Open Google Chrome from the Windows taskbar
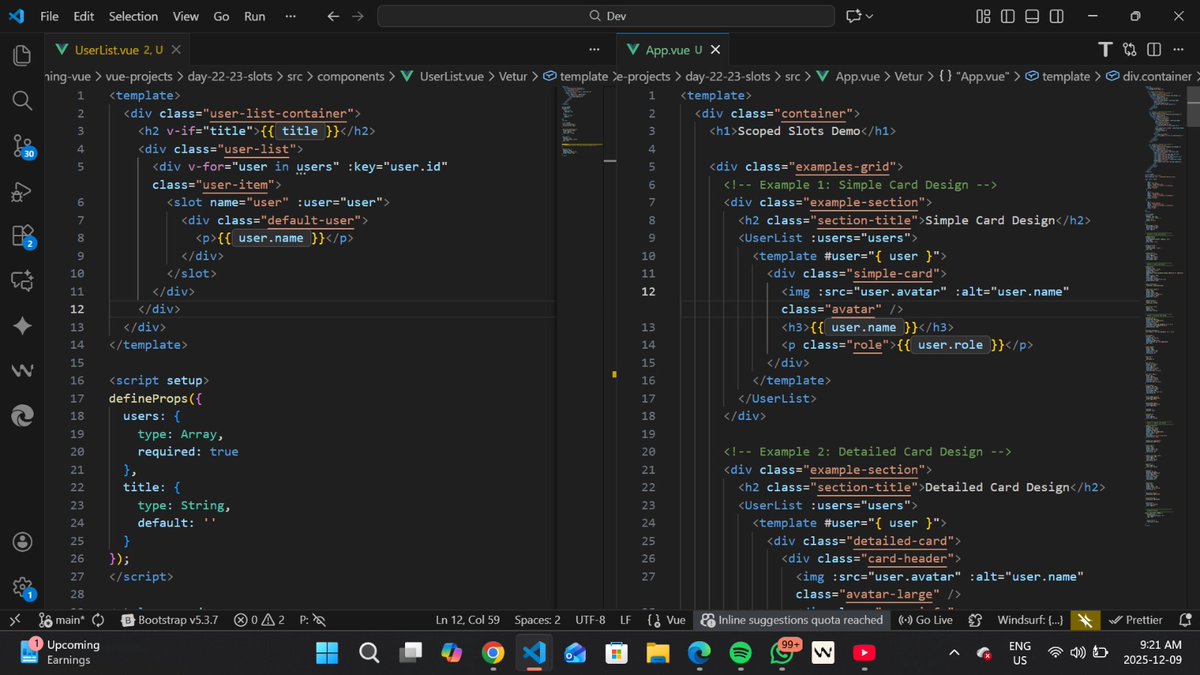This screenshot has width=1200, height=675. [x=491, y=653]
